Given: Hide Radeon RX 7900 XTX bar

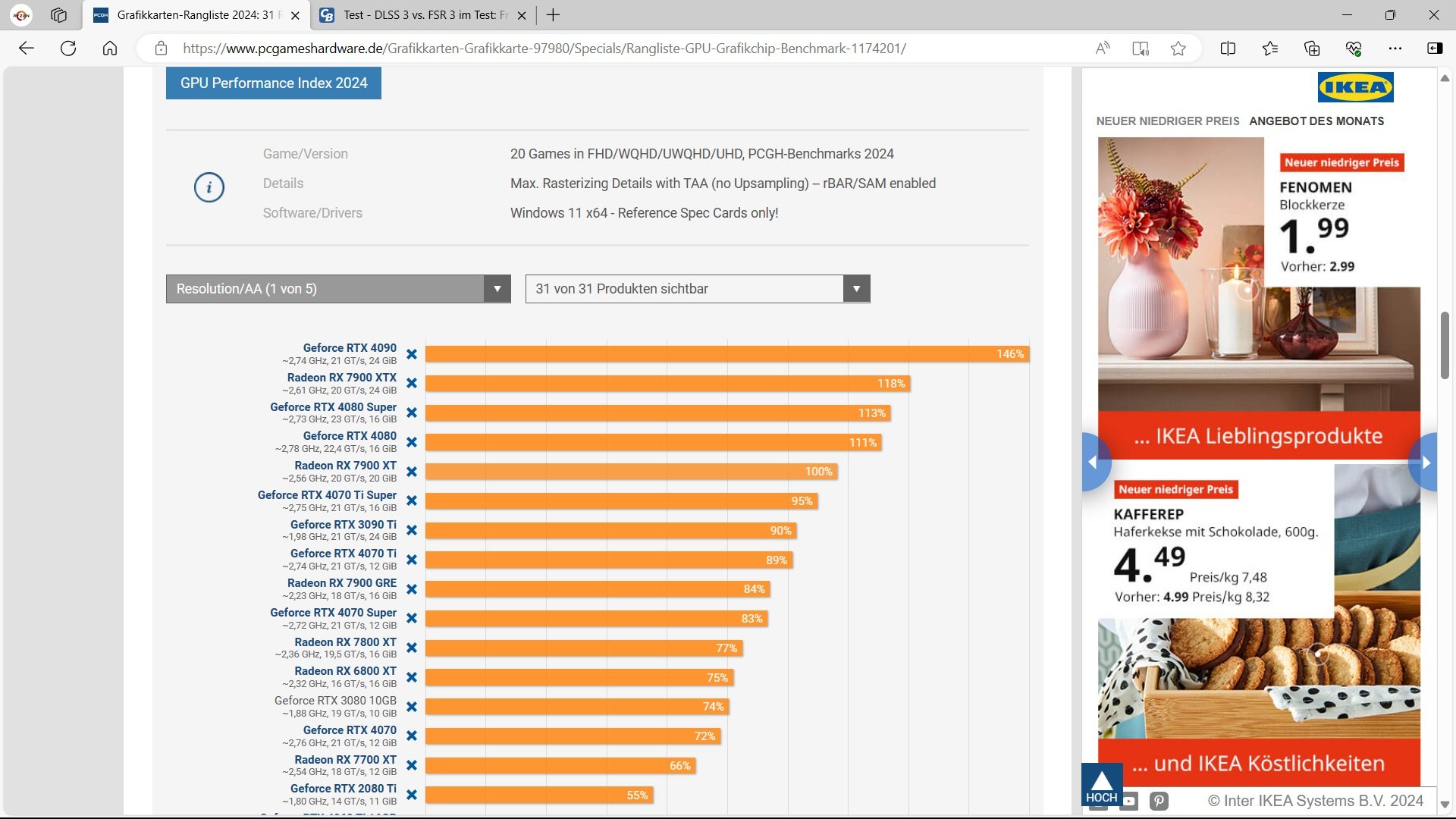Looking at the screenshot, I should point(412,383).
